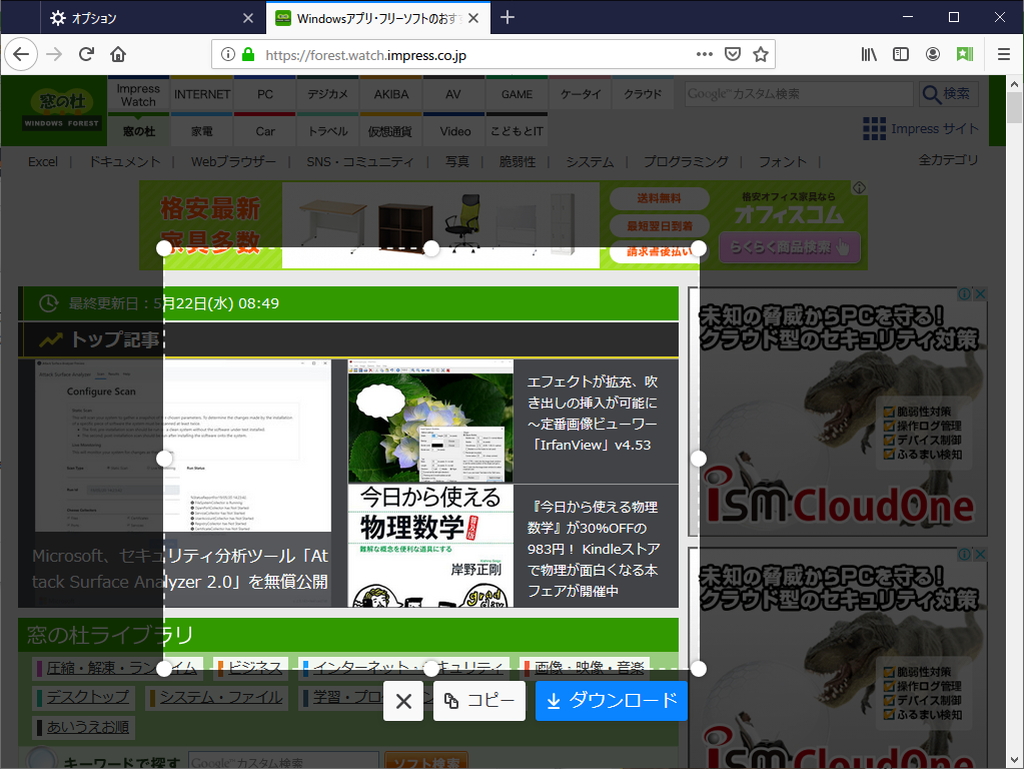Select the 窓の杜 navigation tab

tap(138, 129)
